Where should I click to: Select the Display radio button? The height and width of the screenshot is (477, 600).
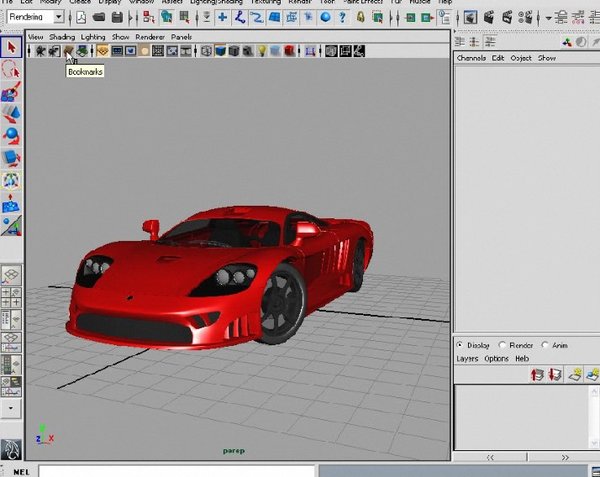tap(460, 345)
